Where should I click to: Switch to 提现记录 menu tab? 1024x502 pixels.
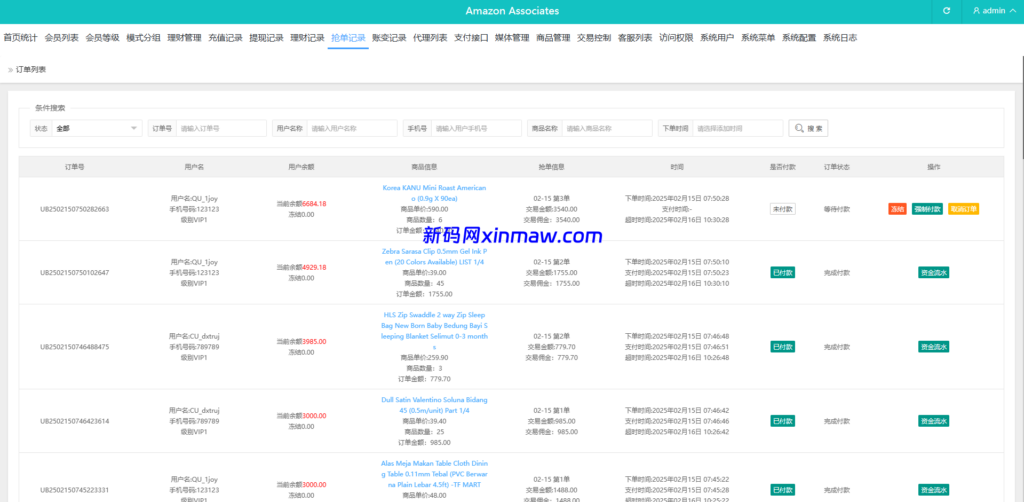[x=266, y=38]
